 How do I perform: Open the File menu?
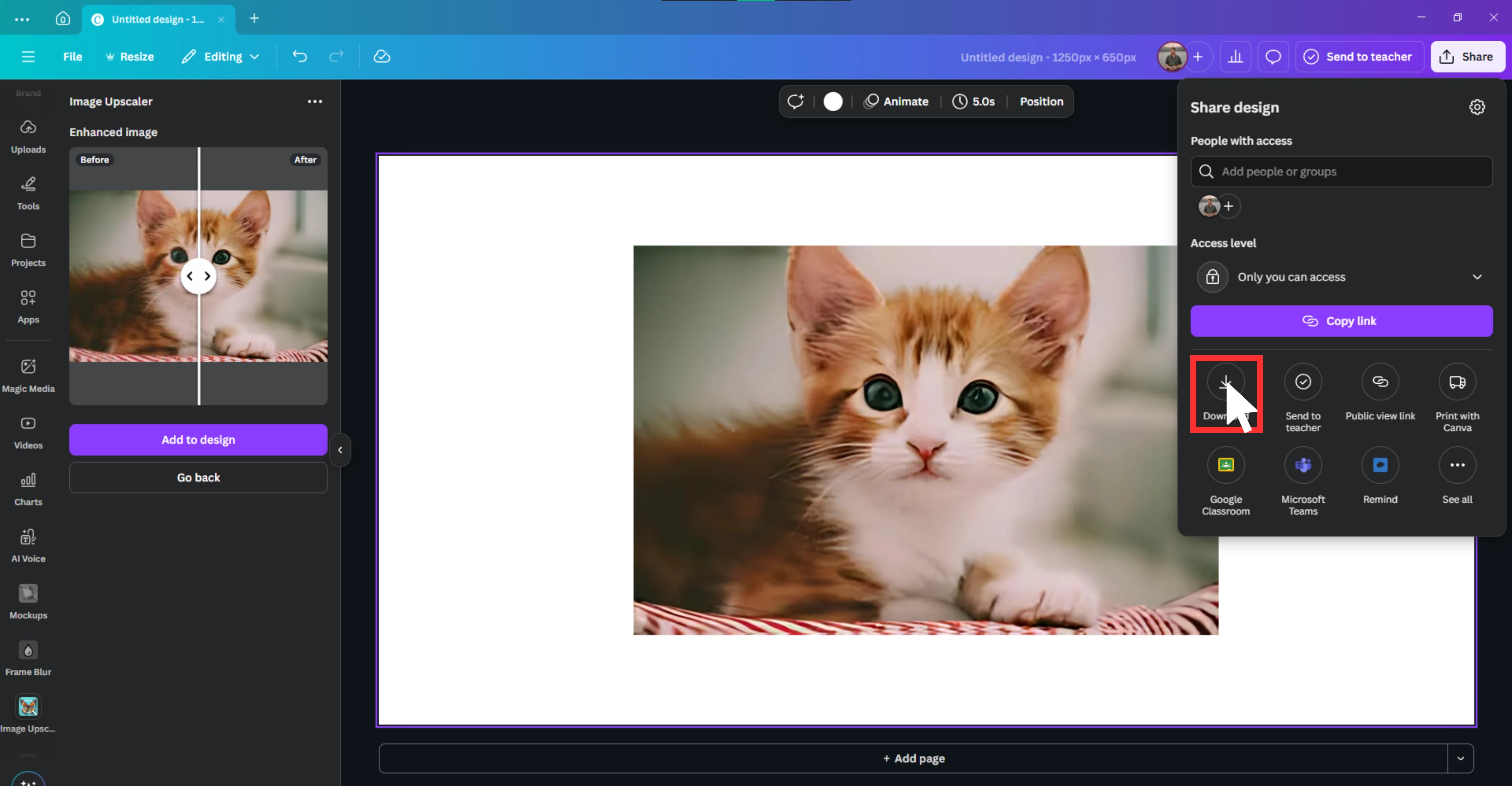click(72, 57)
